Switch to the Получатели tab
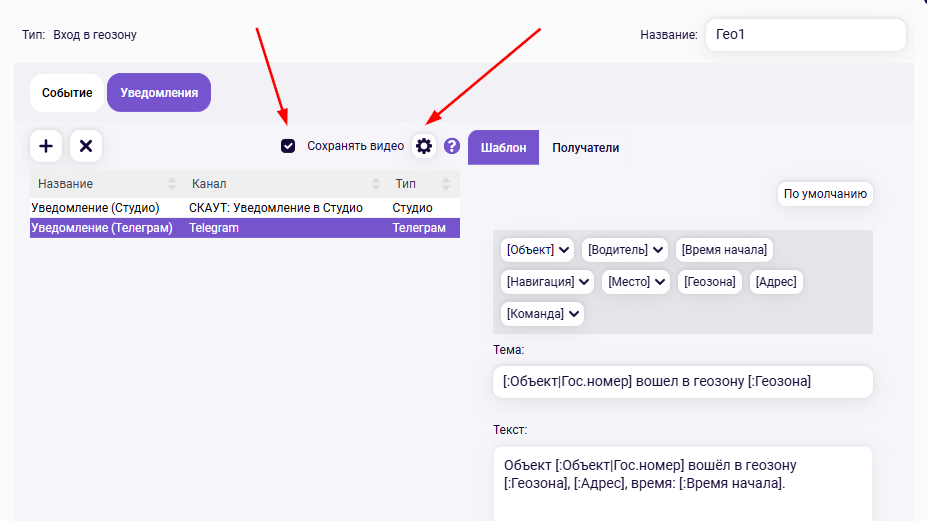927x521 pixels. tap(585, 148)
